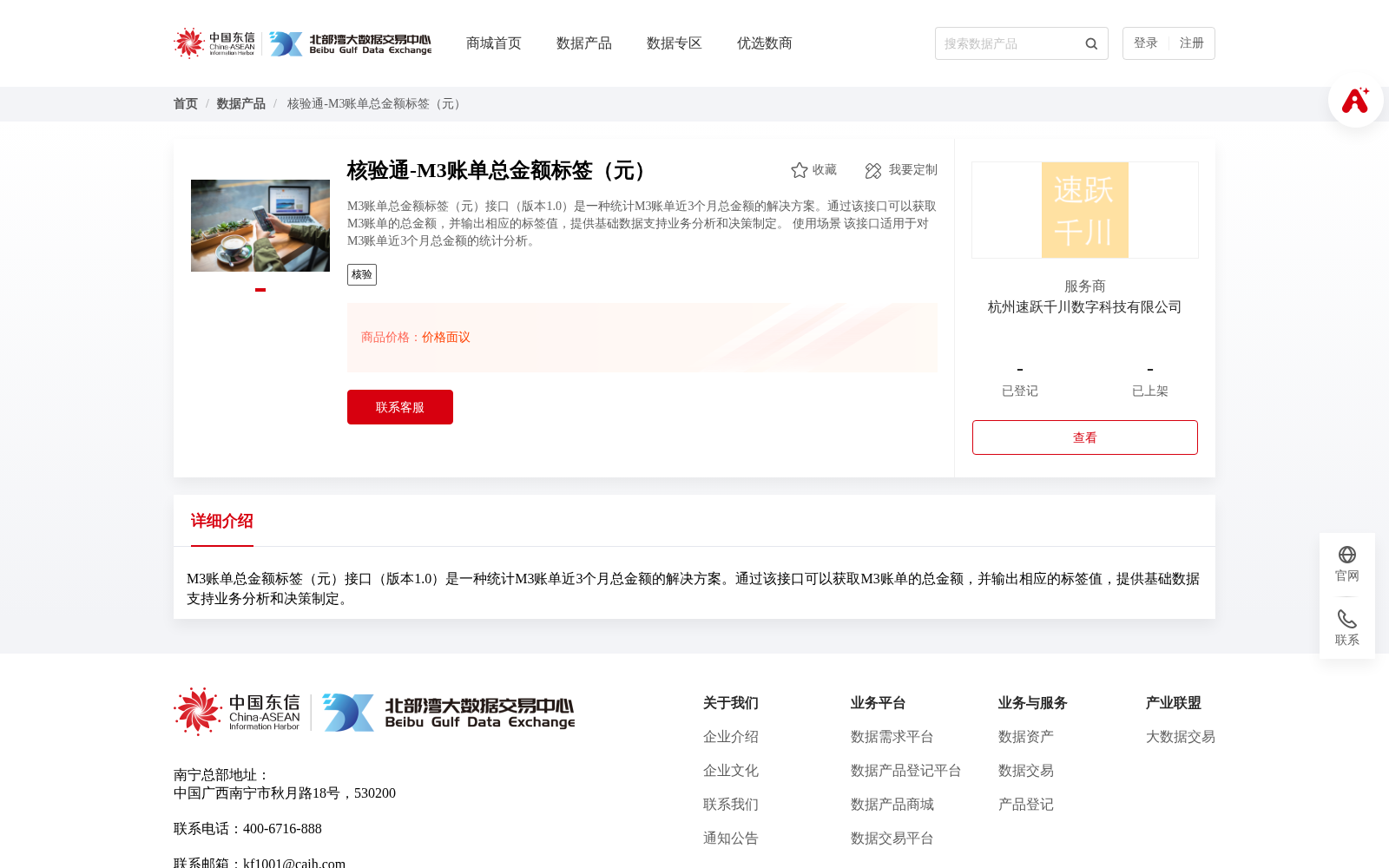Click the 产业联盟 footer heading
This screenshot has width=1389, height=868.
click(x=1174, y=703)
